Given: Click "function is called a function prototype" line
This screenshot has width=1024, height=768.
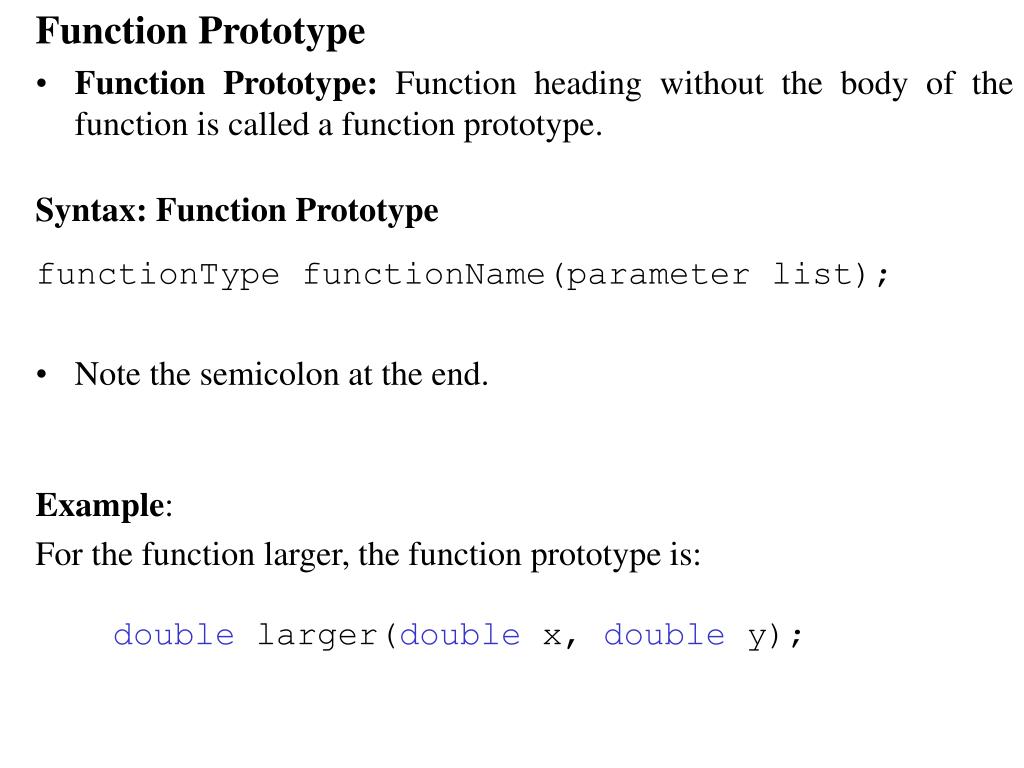Looking at the screenshot, I should [338, 126].
